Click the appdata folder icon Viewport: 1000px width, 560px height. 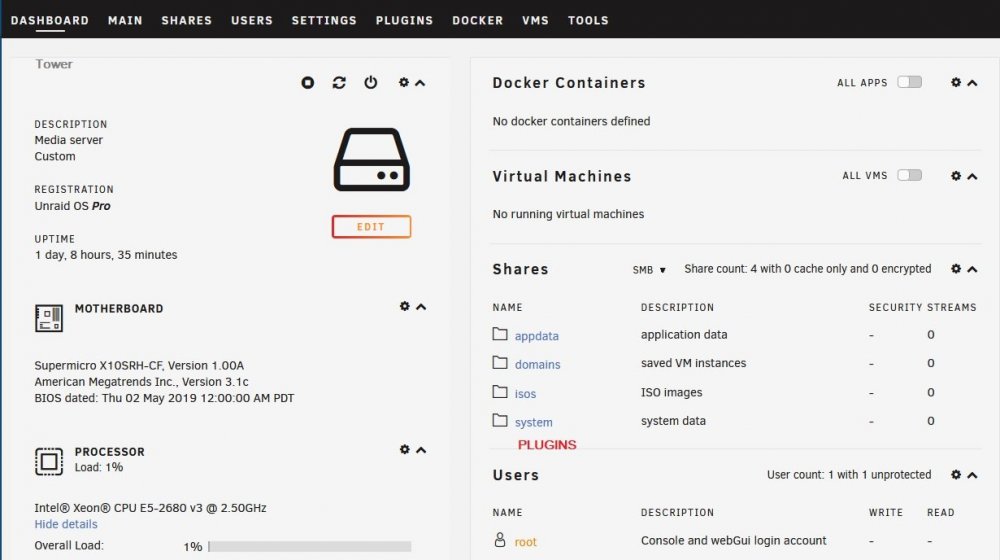click(500, 334)
